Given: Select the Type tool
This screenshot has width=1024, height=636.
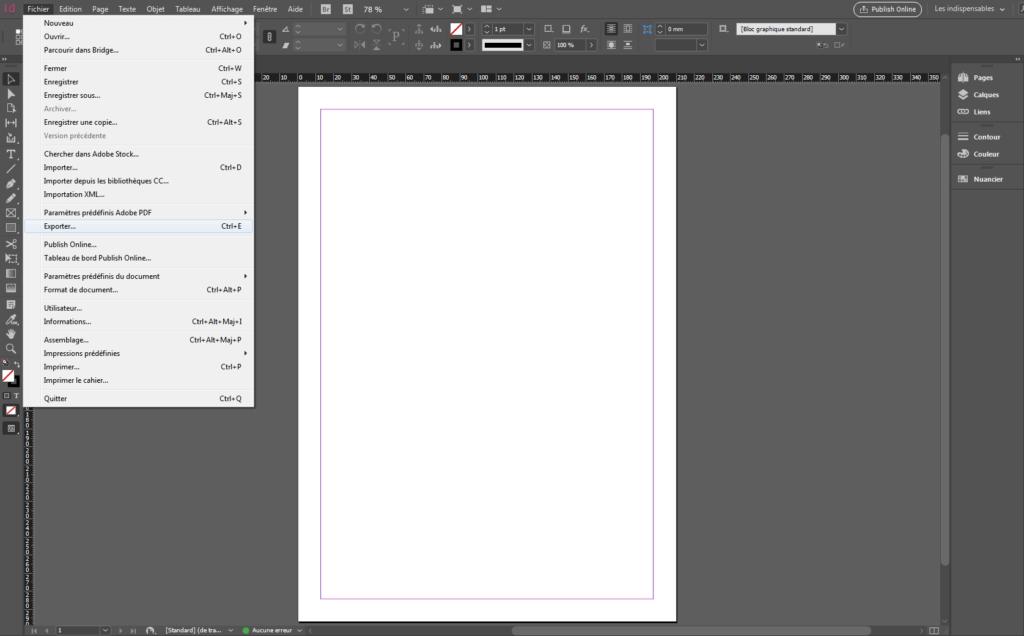Looking at the screenshot, I should (11, 154).
